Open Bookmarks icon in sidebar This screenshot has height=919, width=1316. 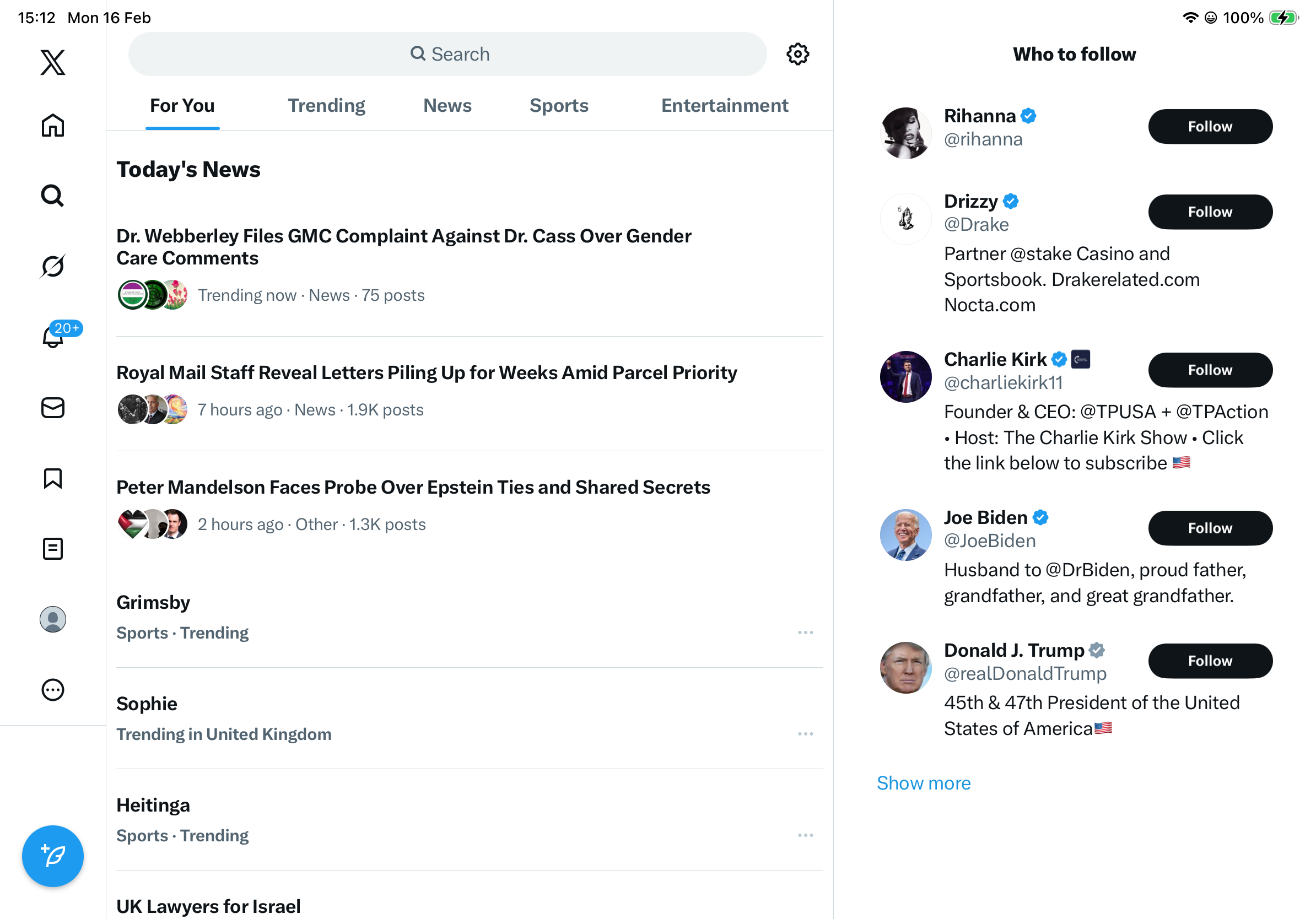(x=53, y=478)
